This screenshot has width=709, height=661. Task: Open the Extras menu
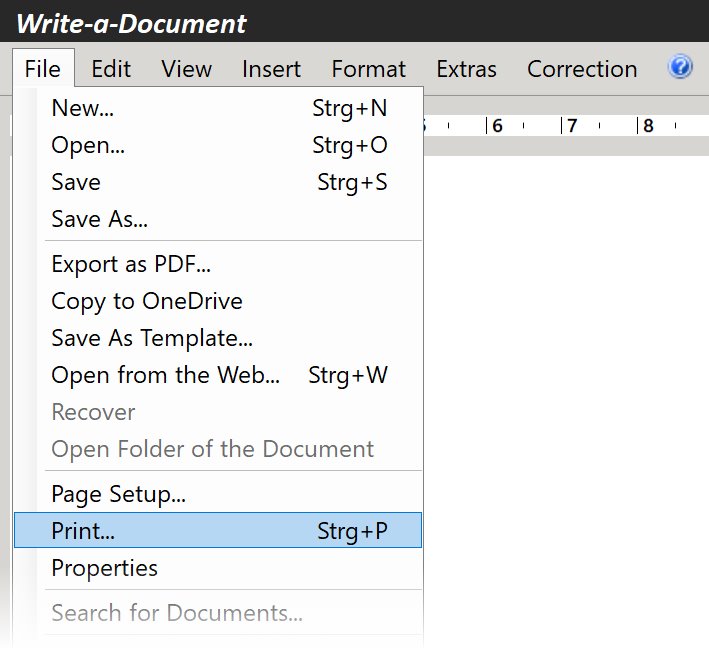pyautogui.click(x=466, y=69)
